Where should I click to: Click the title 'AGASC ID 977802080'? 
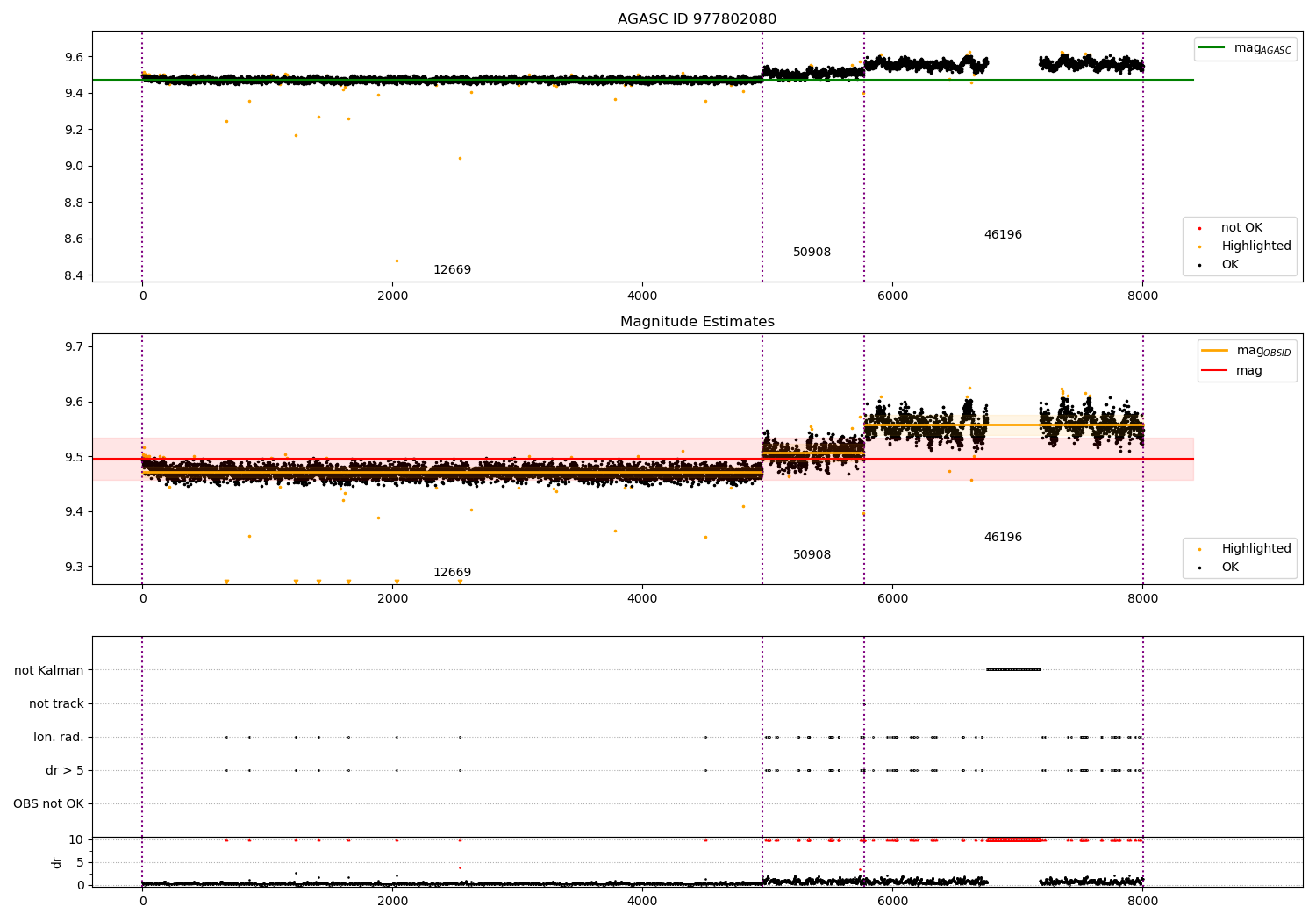click(697, 19)
